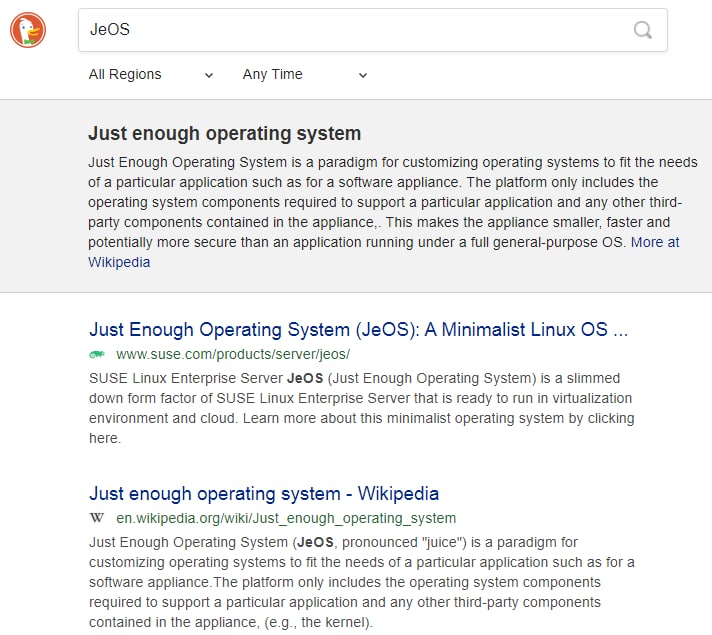712x635 pixels.
Task: Click the Just enough operating system heading
Action: (x=225, y=134)
